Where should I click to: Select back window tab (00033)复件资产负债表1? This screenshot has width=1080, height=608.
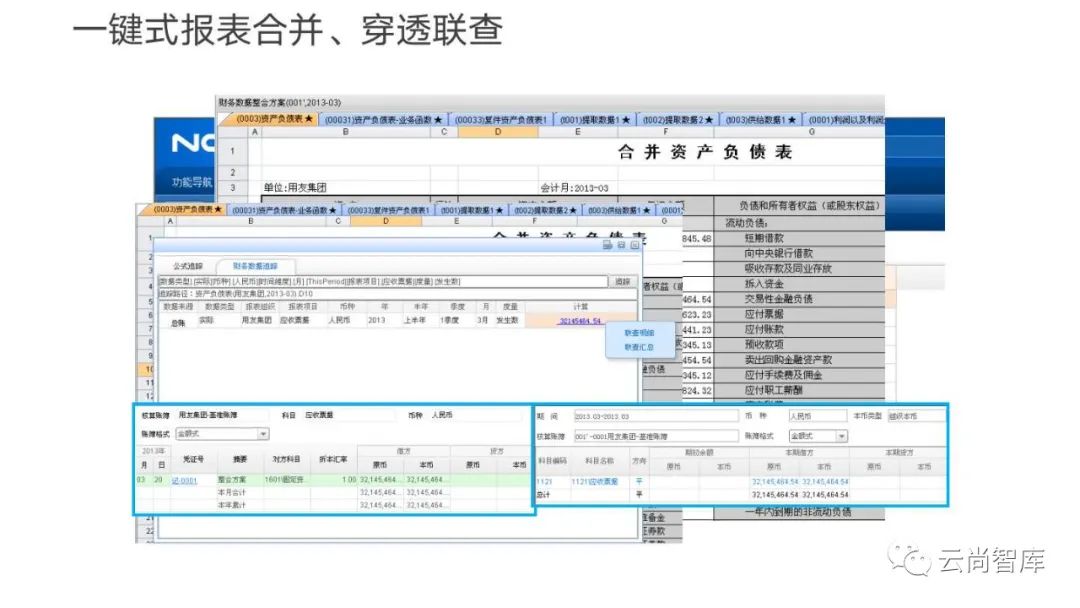501,120
